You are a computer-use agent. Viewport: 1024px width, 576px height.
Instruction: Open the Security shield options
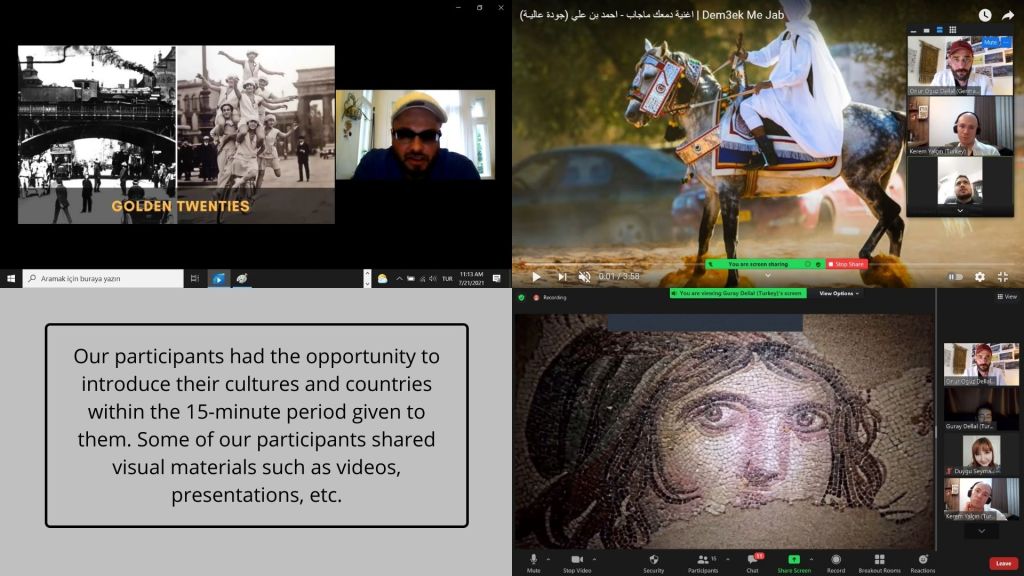click(x=653, y=560)
